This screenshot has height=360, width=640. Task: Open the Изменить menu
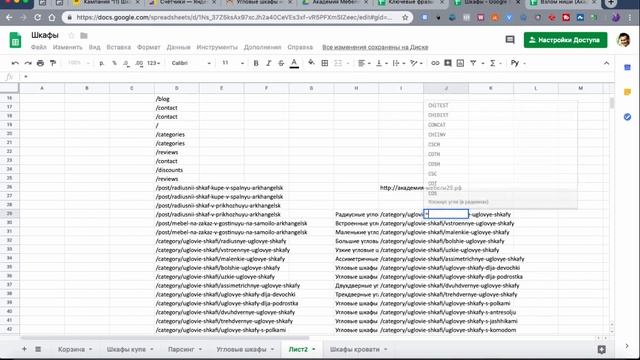coord(67,47)
